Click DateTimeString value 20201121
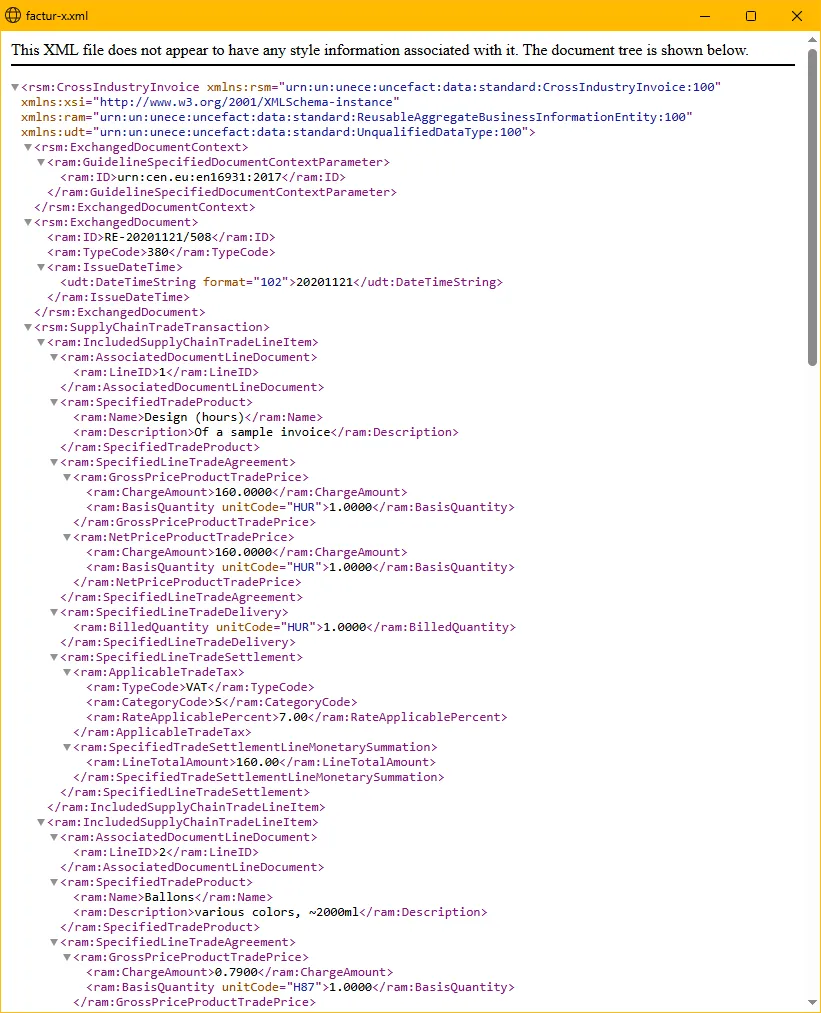Viewport: 821px width, 1013px height. click(325, 282)
